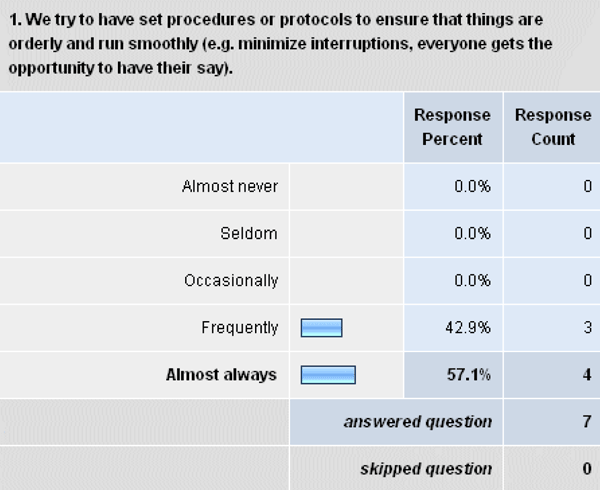Click the "Seldom" answer label
Image resolution: width=600 pixels, height=490 pixels.
[249, 233]
